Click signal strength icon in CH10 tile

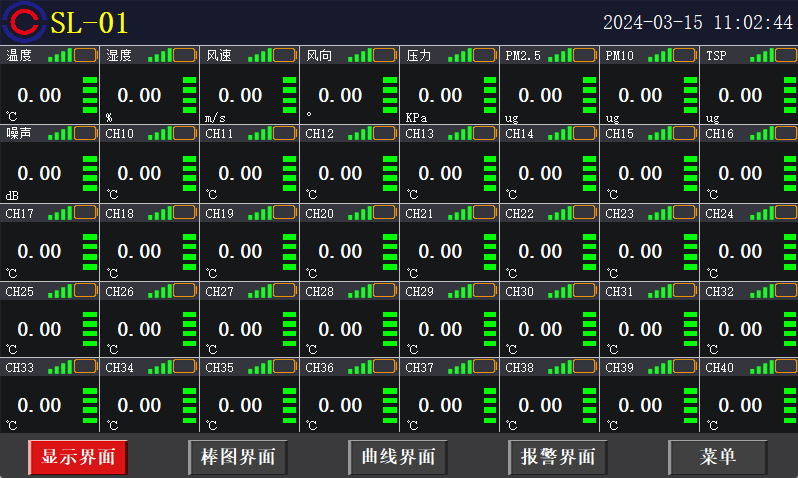pos(160,134)
